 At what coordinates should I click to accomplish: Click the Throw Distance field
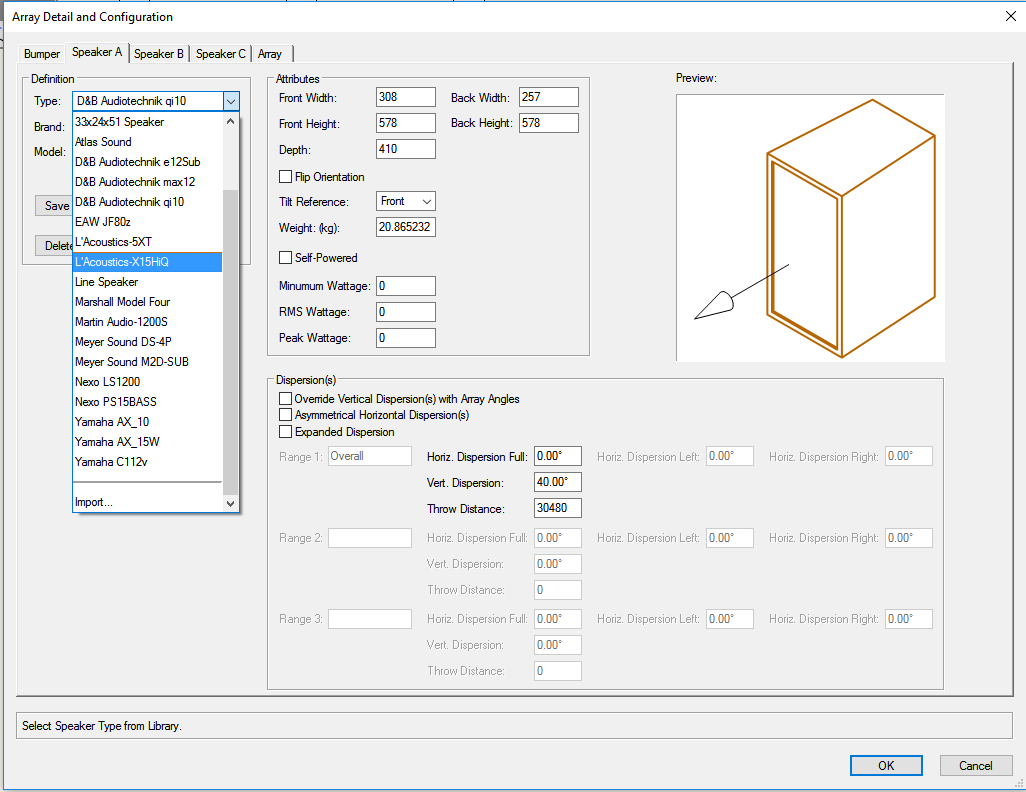coord(558,509)
